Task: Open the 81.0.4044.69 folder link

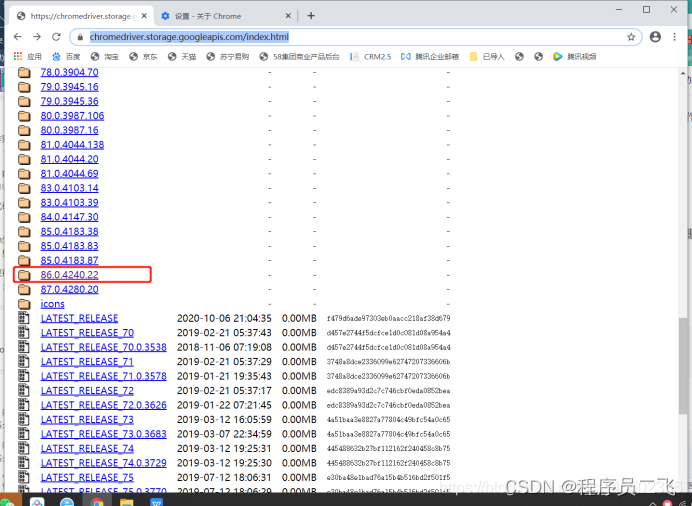Action: point(69,174)
